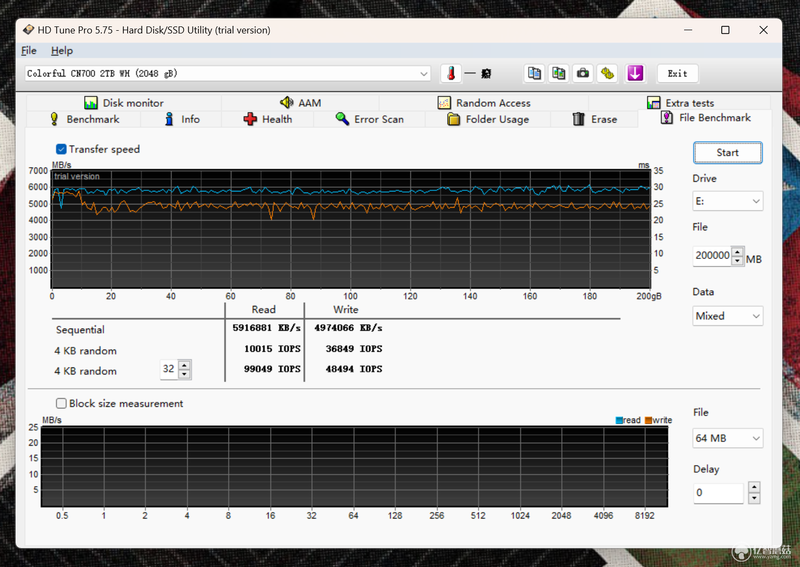Select the File Benchmark tab
The height and width of the screenshot is (567, 800).
tap(705, 118)
